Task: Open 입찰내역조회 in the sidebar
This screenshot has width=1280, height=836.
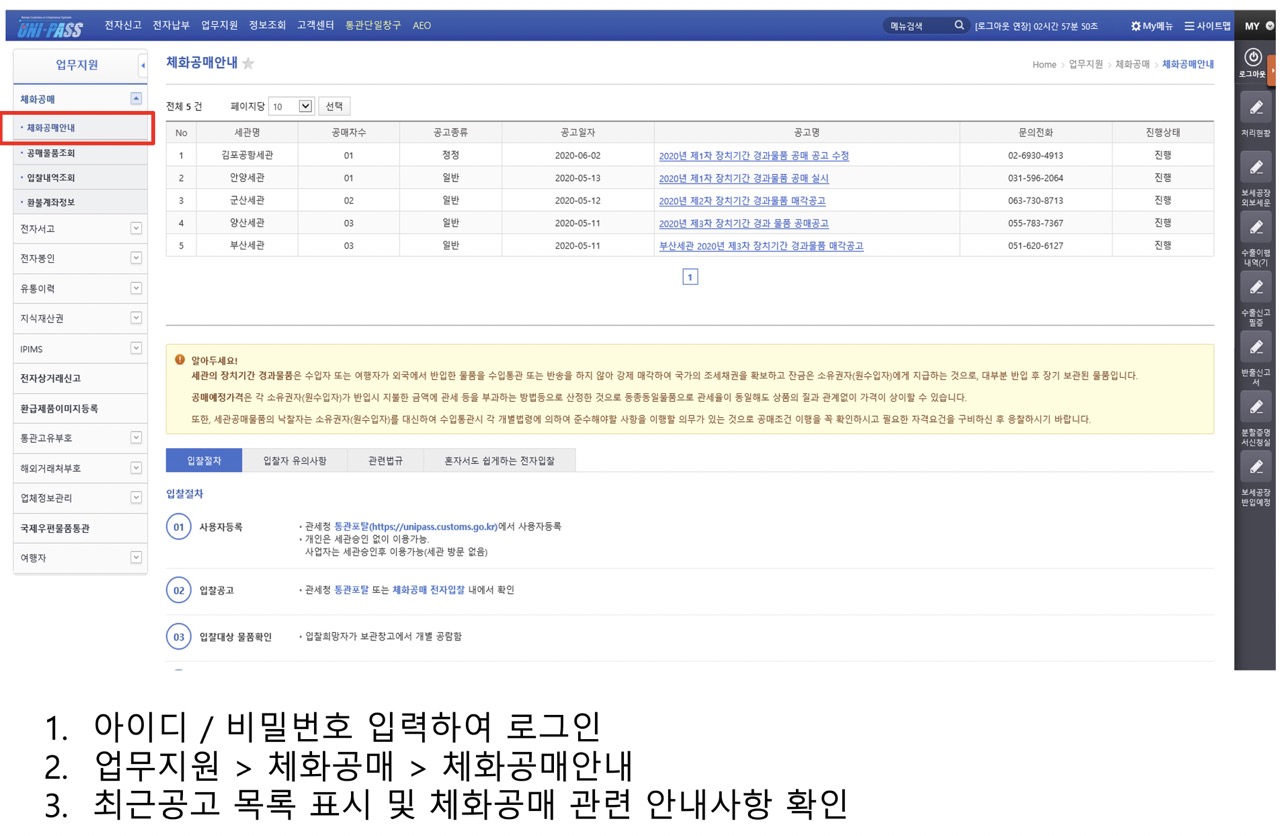Action: click(x=51, y=178)
